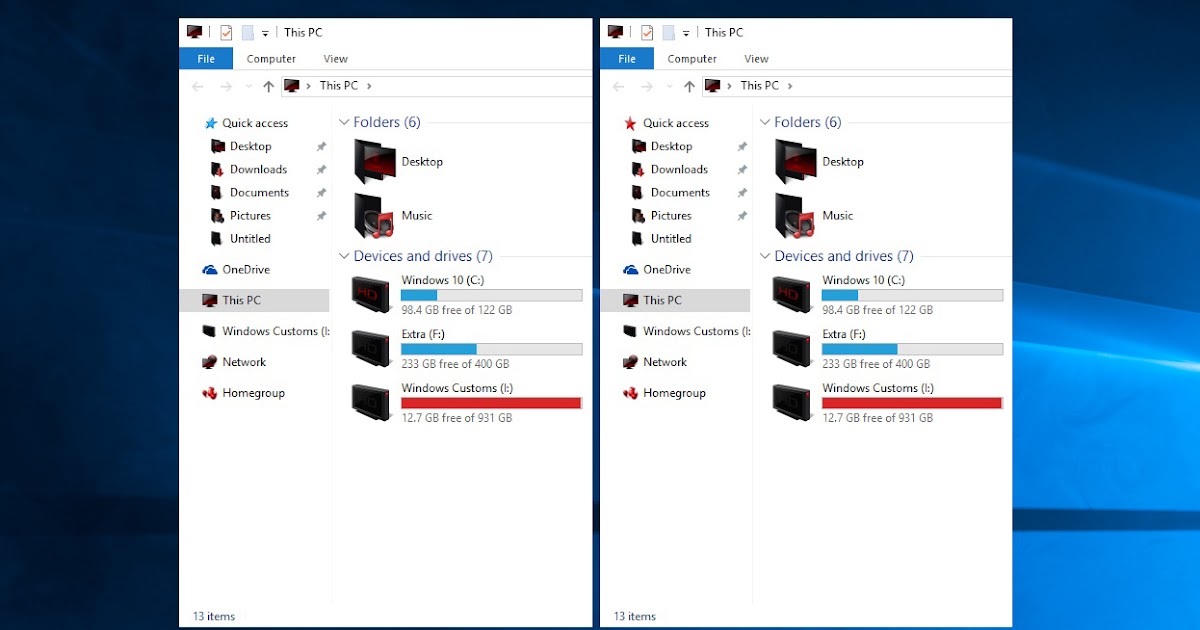Screen dimensions: 1200x630
Task: Click Extra (F:) usage bar in right window
Action: coord(913,349)
